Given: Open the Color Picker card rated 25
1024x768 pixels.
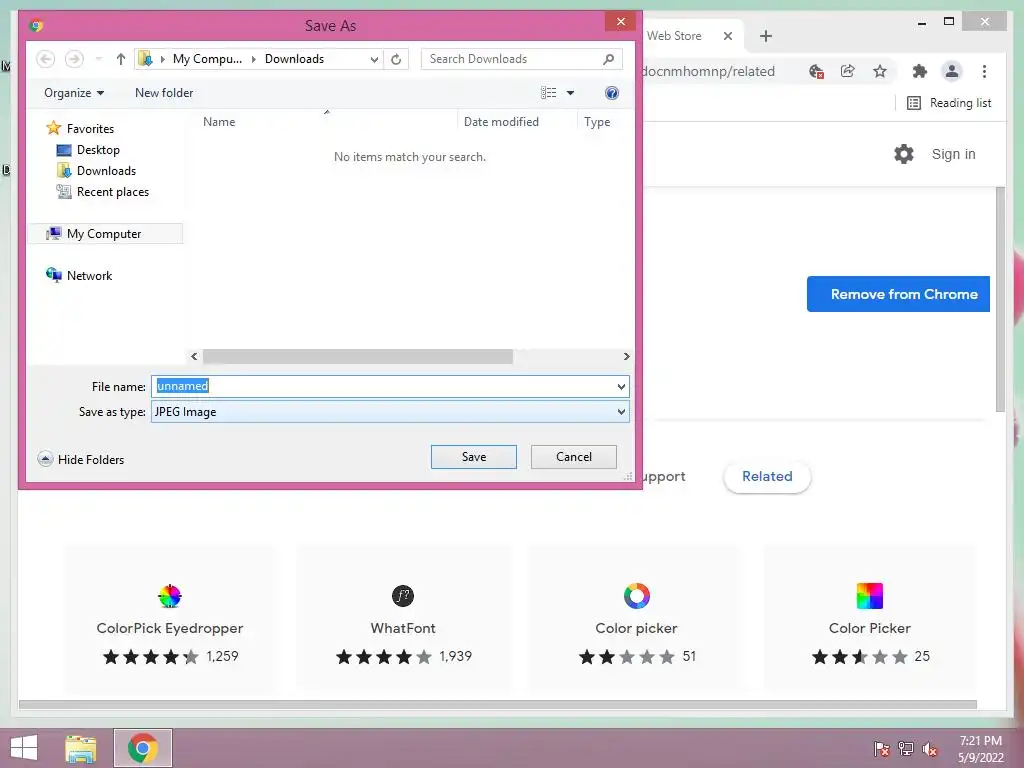Looking at the screenshot, I should (x=870, y=619).
